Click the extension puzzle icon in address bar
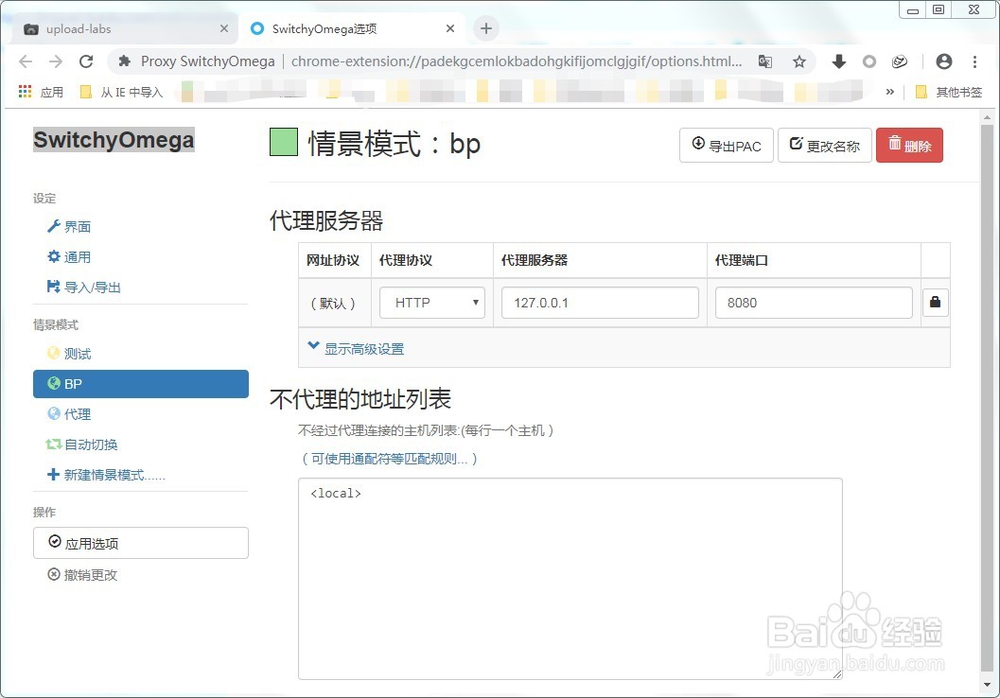The image size is (1000, 698). (x=125, y=61)
